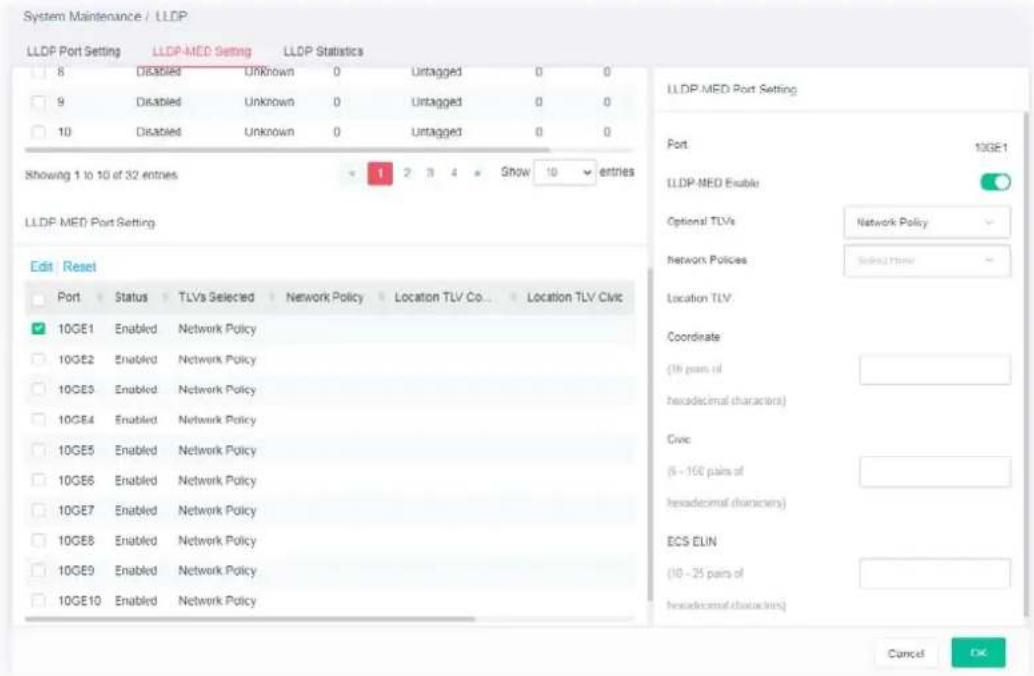The image size is (1034, 676).
Task: Click the Edit link
Action: coord(41,266)
